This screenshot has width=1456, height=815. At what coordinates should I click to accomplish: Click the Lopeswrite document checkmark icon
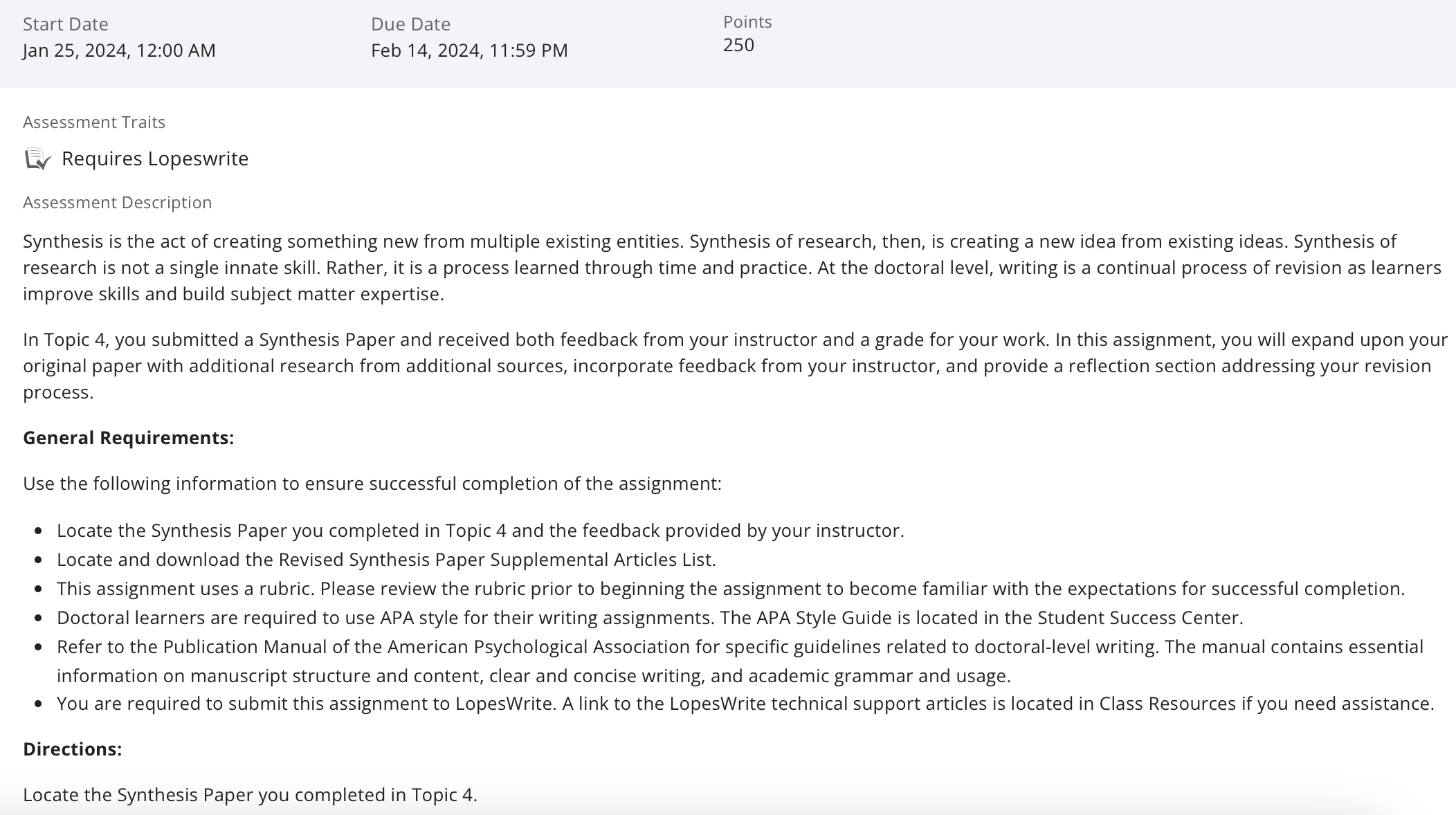(38, 159)
